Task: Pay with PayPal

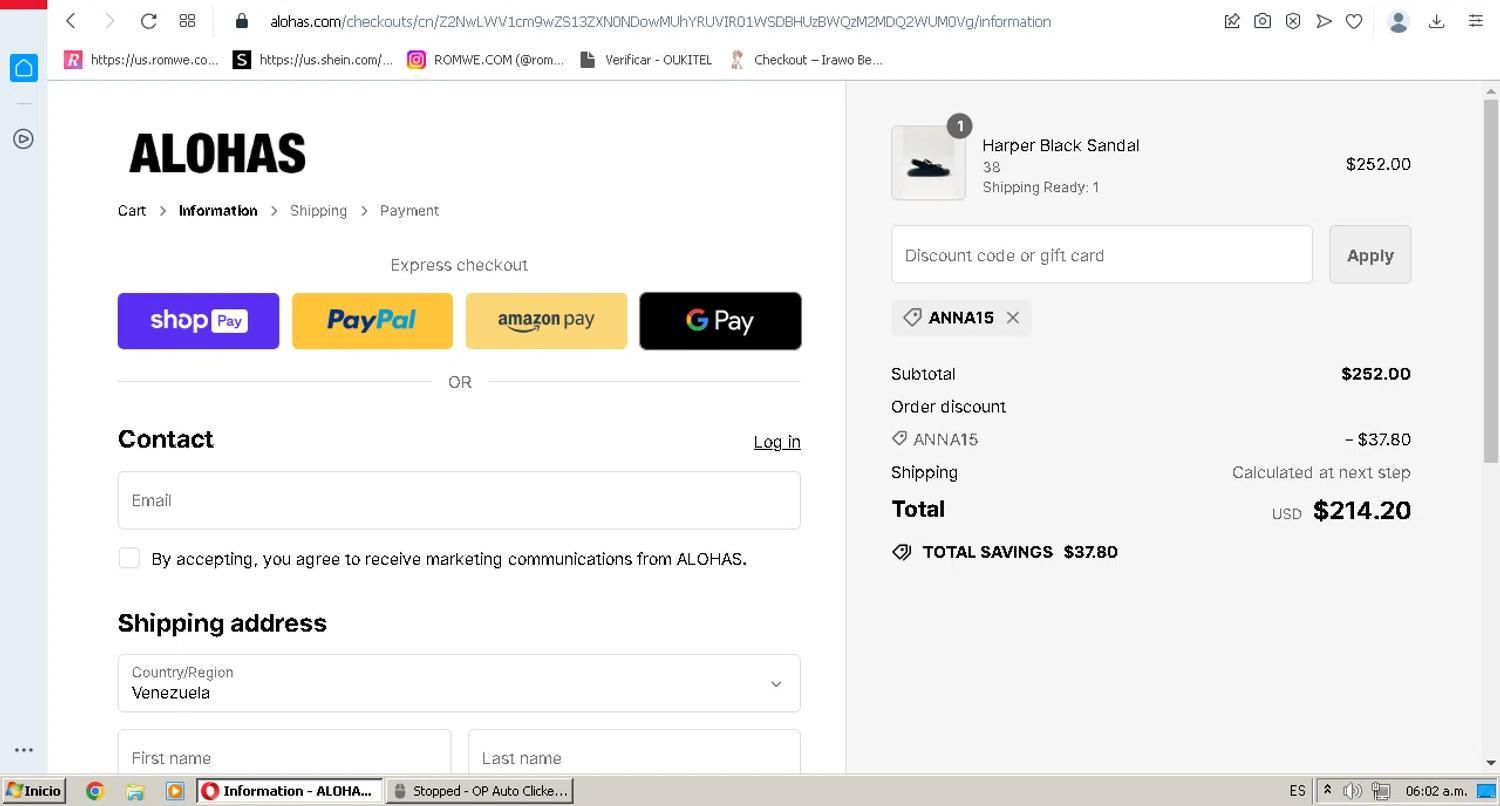Action: (x=372, y=321)
